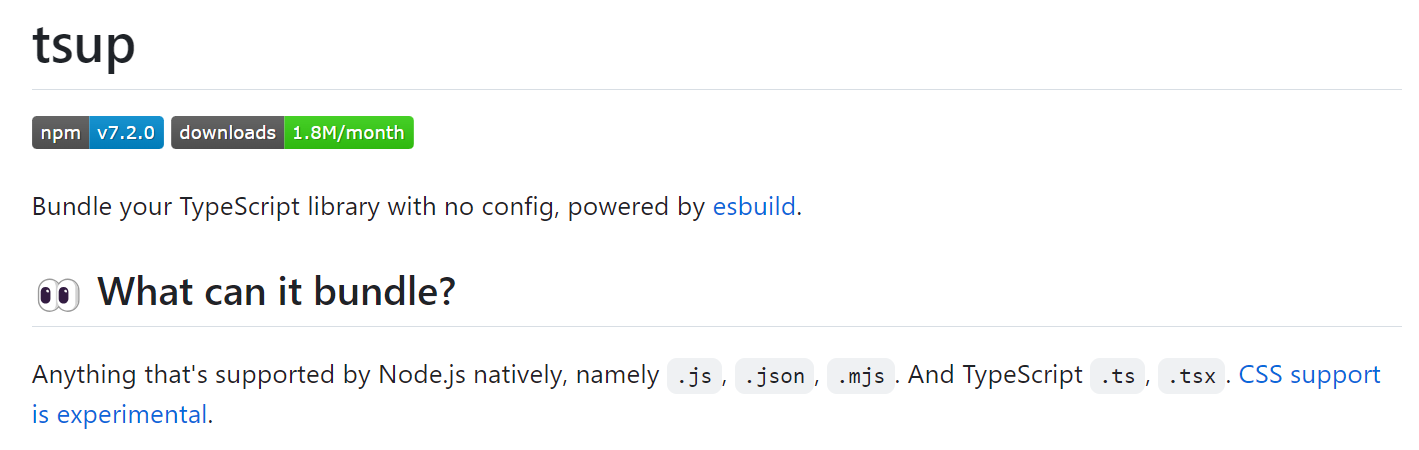This screenshot has width=1419, height=450.
Task: Click the .js code tag
Action: [x=694, y=376]
